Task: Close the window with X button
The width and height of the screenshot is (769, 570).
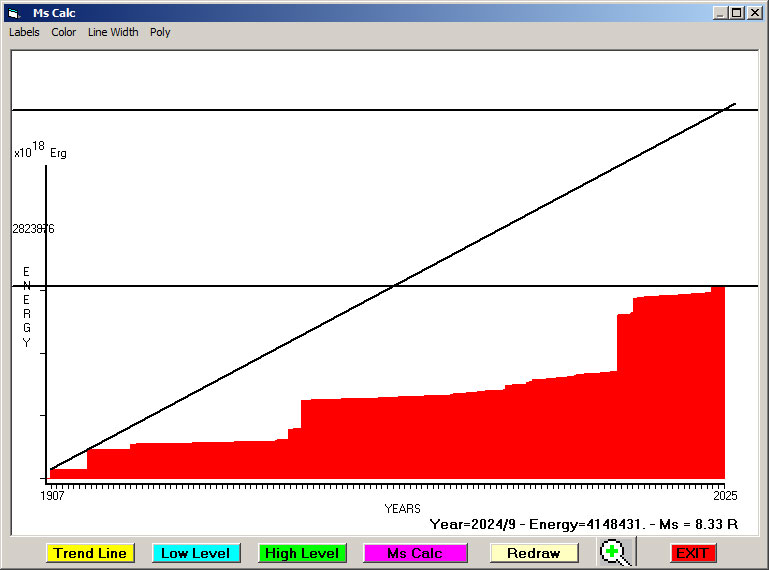Action: pyautogui.click(x=754, y=13)
